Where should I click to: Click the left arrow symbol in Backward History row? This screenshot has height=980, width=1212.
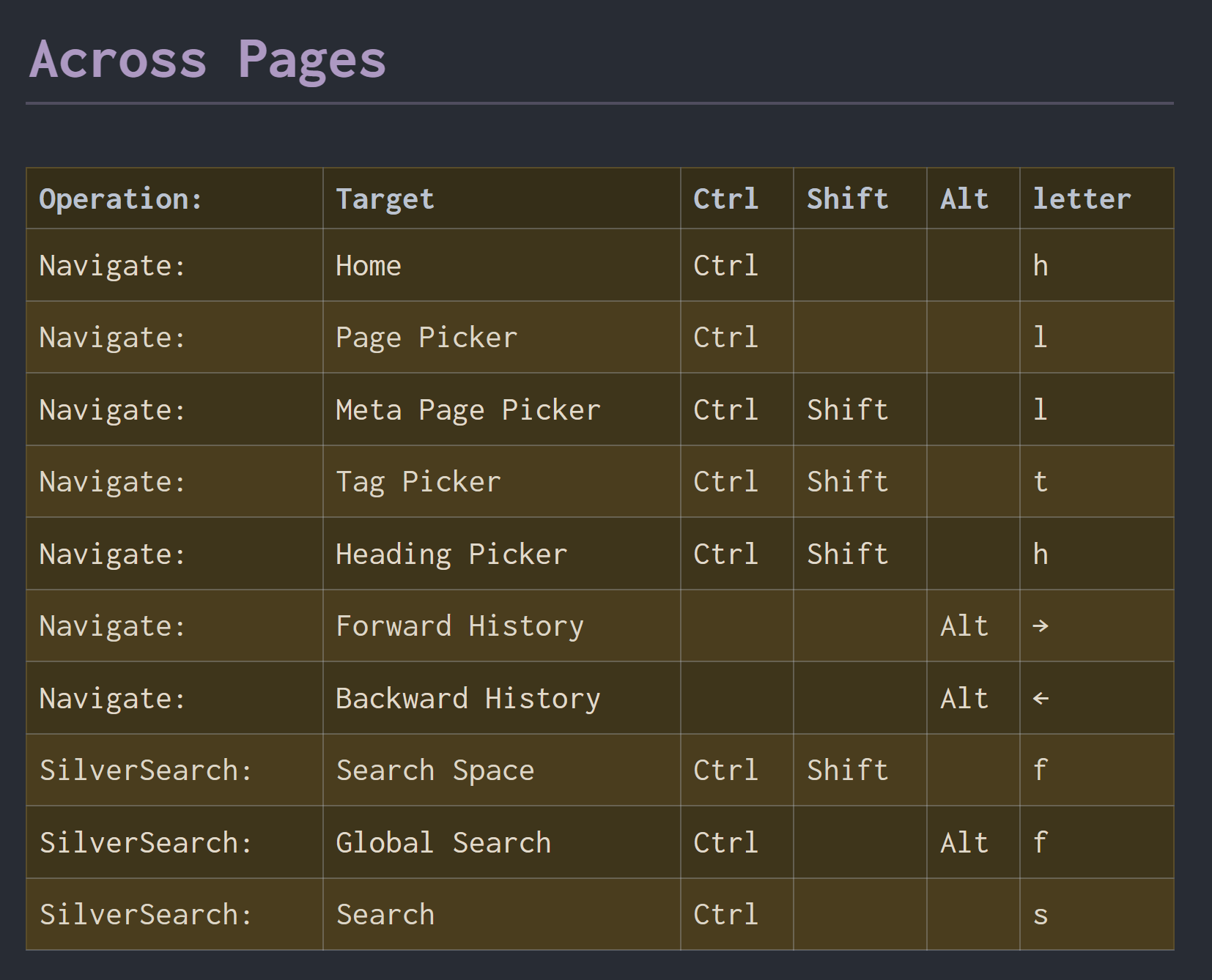[1041, 699]
